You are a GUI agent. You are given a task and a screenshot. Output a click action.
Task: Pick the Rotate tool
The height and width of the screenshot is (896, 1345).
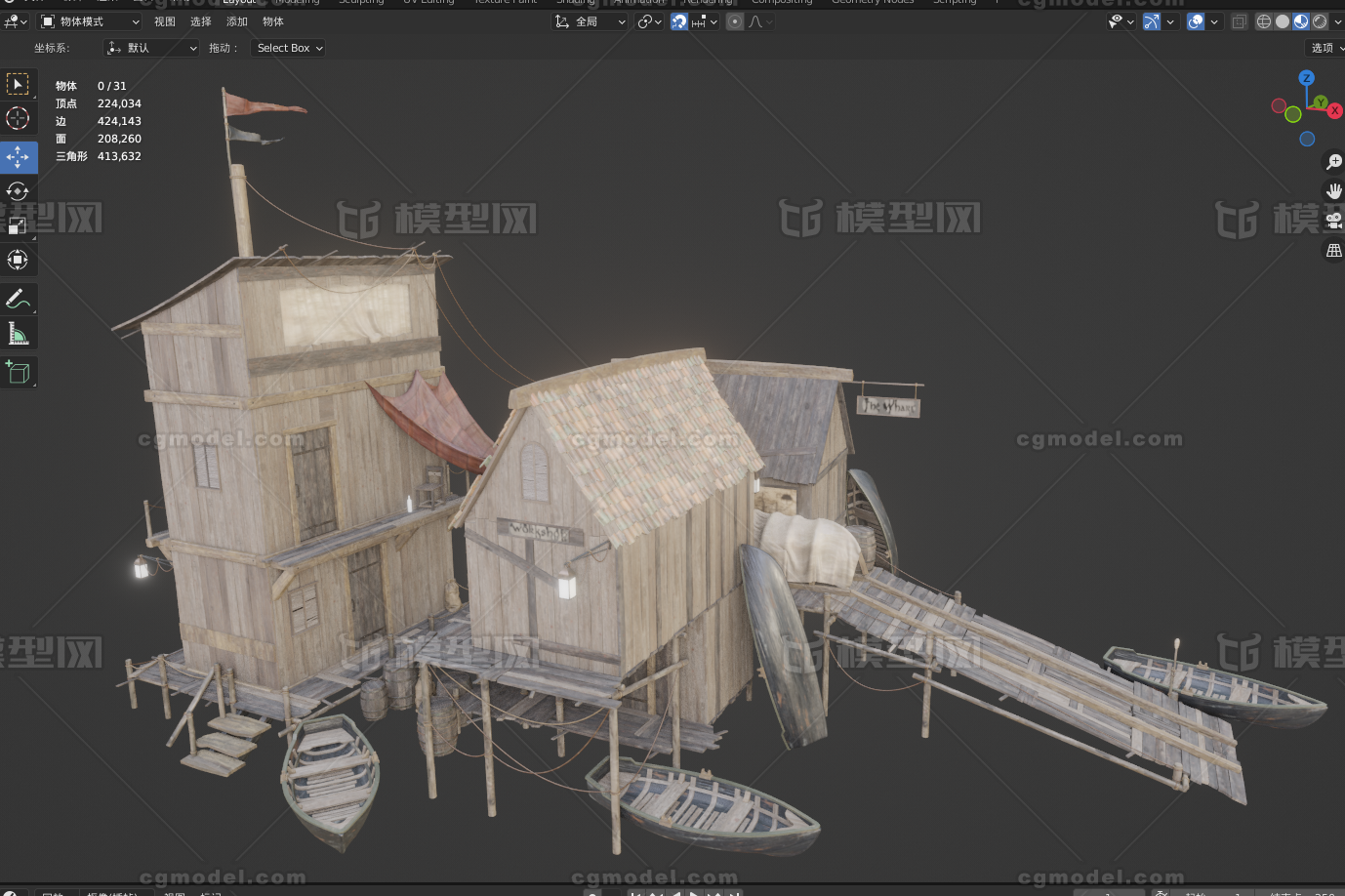tap(18, 190)
